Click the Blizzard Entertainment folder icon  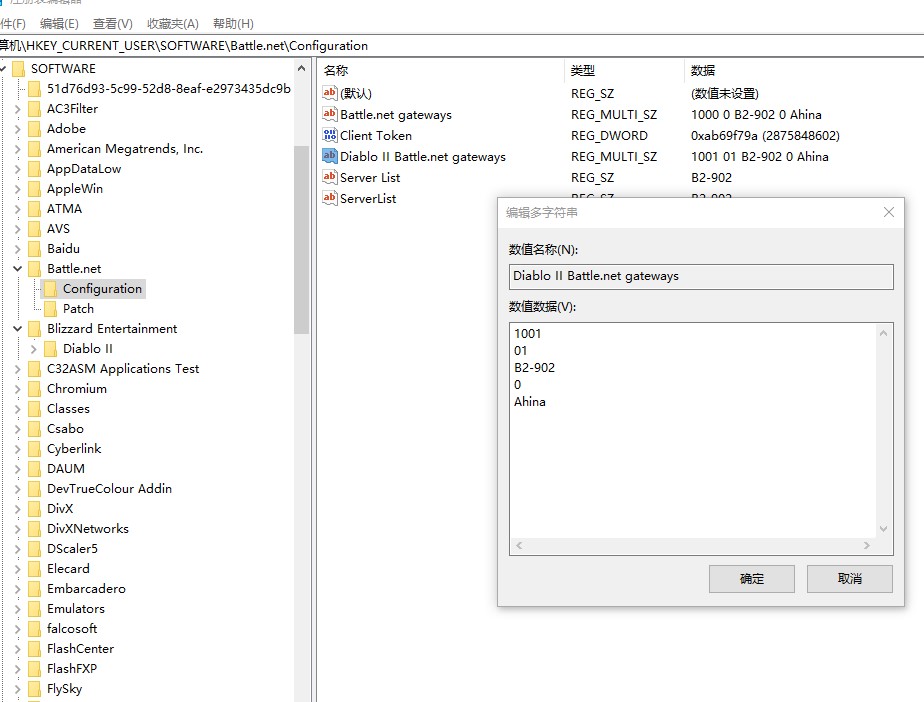35,329
